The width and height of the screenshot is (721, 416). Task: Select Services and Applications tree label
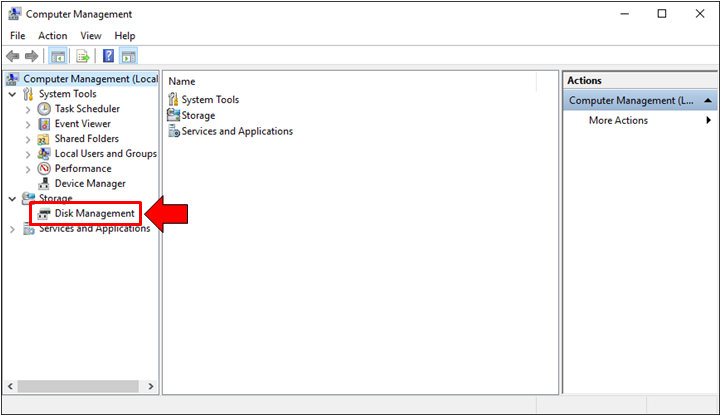click(x=95, y=228)
